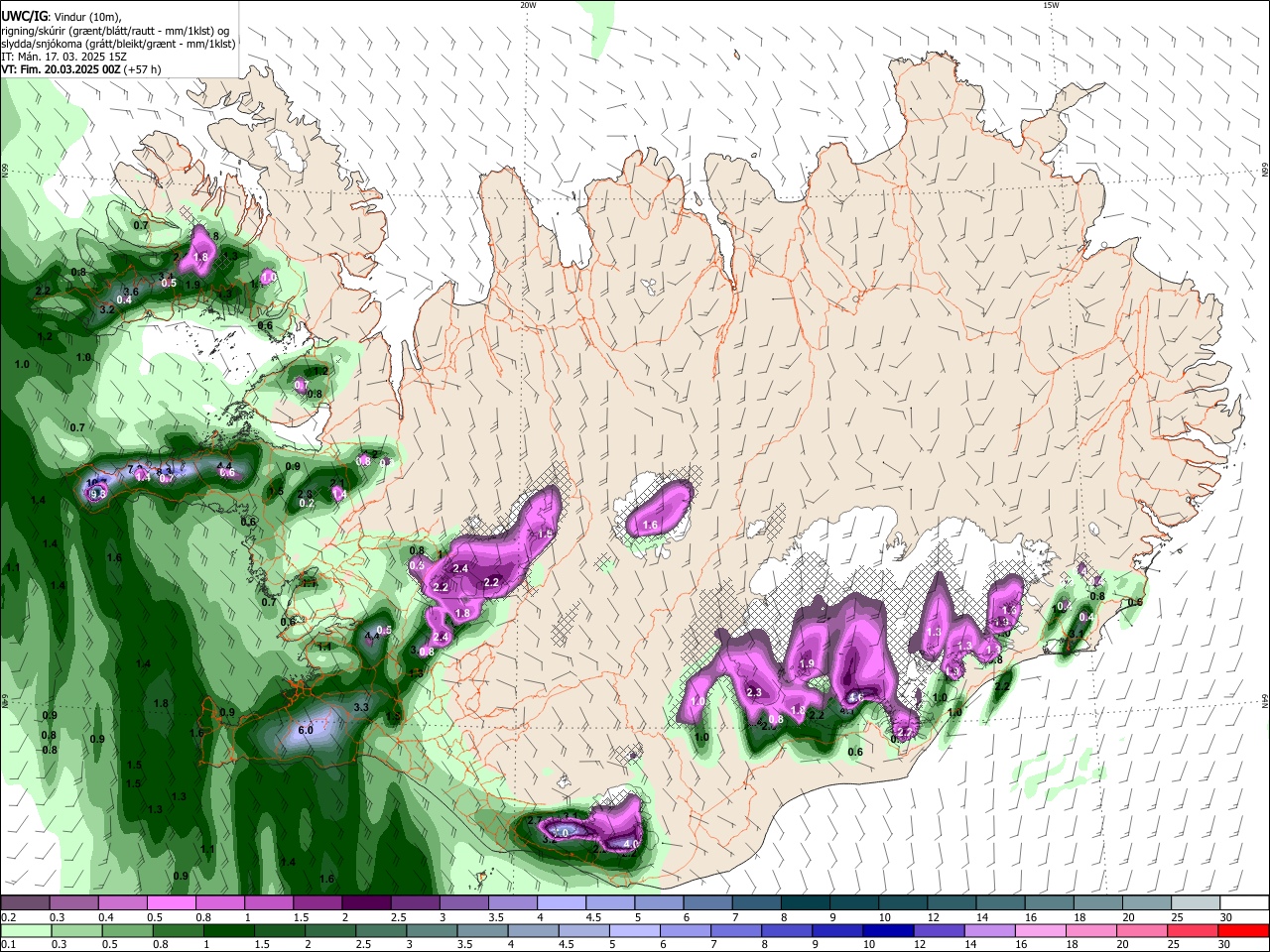
Task: Click the pink swatch labeled 18 in rain scale
Action: pyautogui.click(x=1091, y=930)
